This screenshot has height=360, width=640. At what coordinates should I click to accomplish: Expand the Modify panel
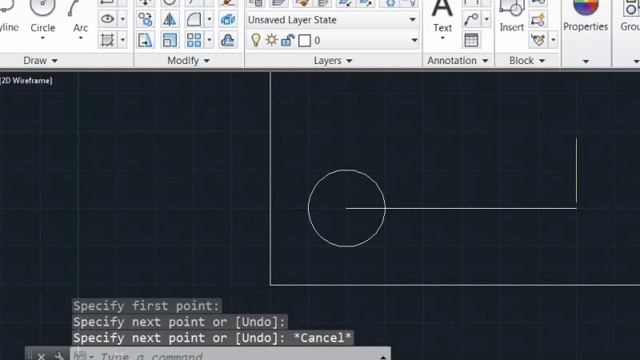(x=188, y=60)
